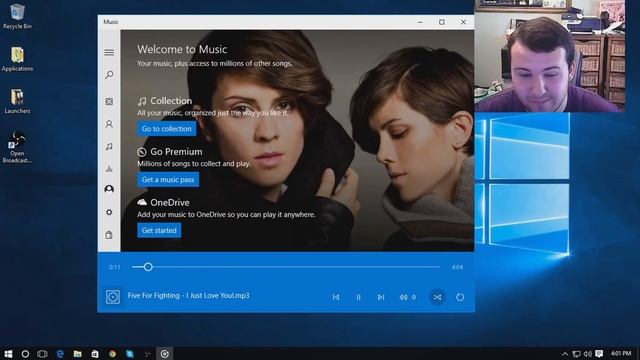Open the Artists view in the sidebar
The width and height of the screenshot is (640, 360).
(109, 124)
